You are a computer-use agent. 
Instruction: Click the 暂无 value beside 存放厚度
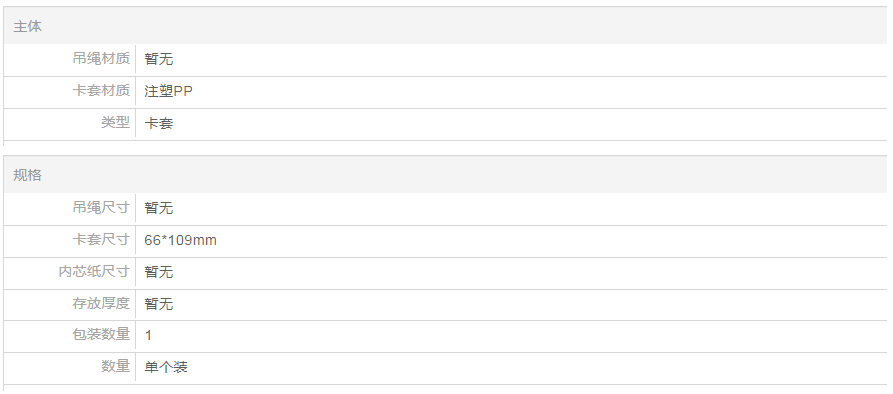[159, 304]
